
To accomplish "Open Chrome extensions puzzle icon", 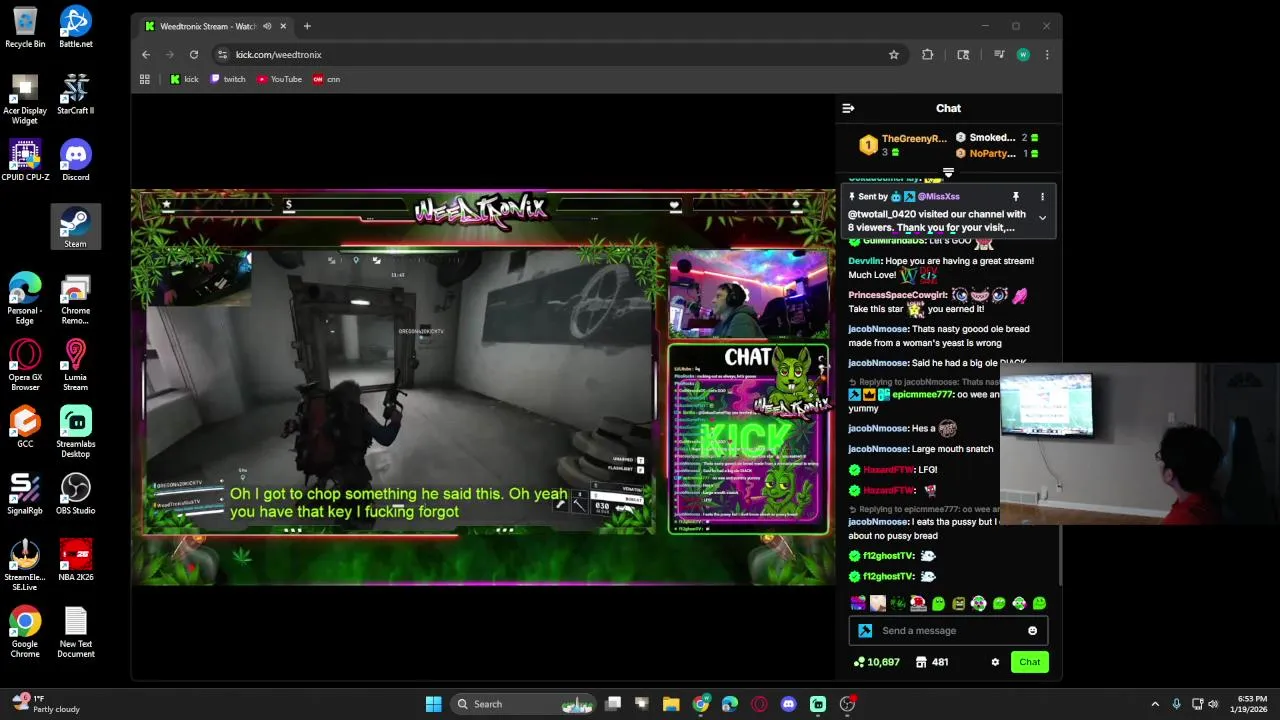I will point(928,55).
